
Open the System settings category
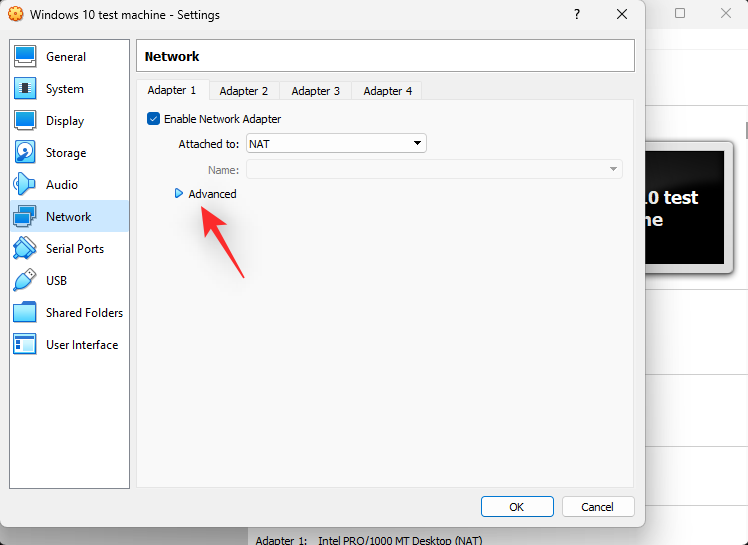tap(70, 88)
